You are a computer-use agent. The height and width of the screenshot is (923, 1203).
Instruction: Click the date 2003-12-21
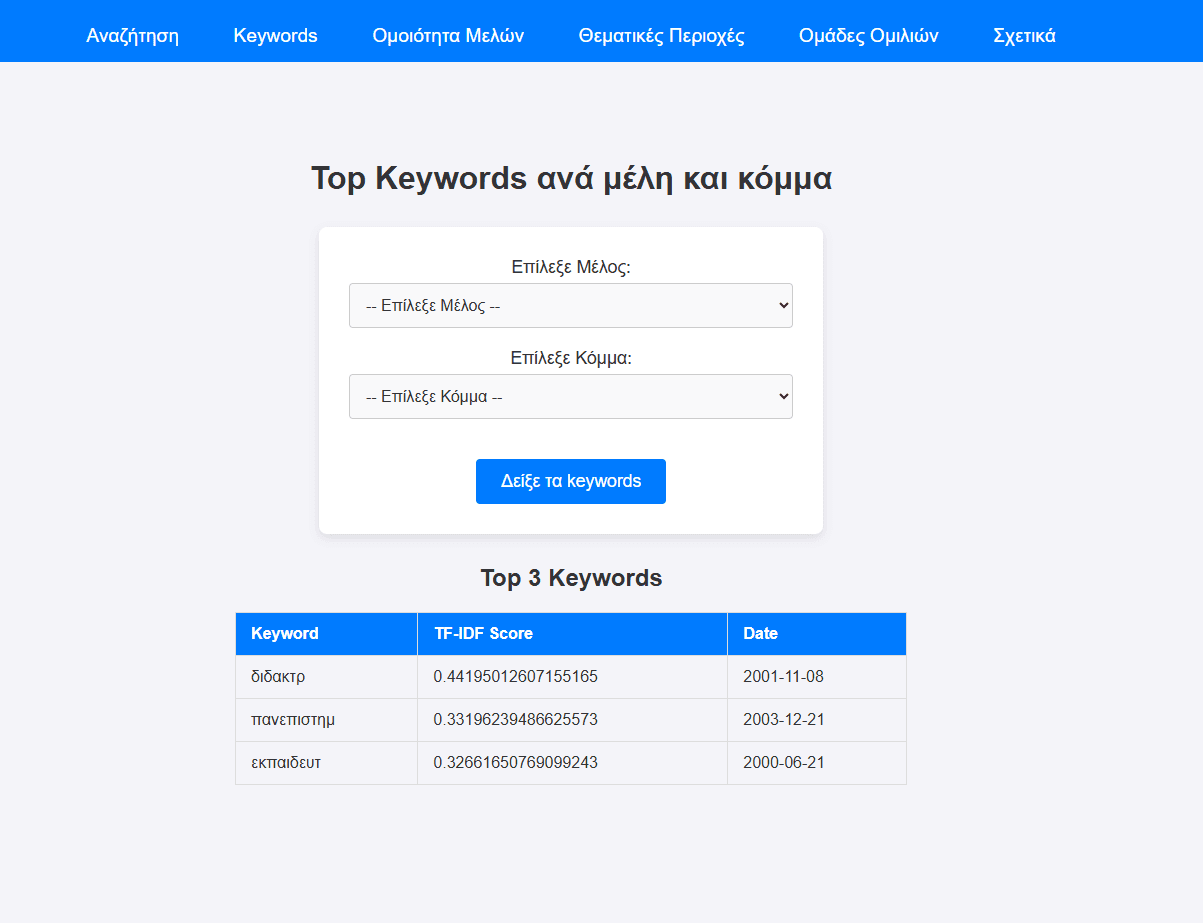point(784,720)
